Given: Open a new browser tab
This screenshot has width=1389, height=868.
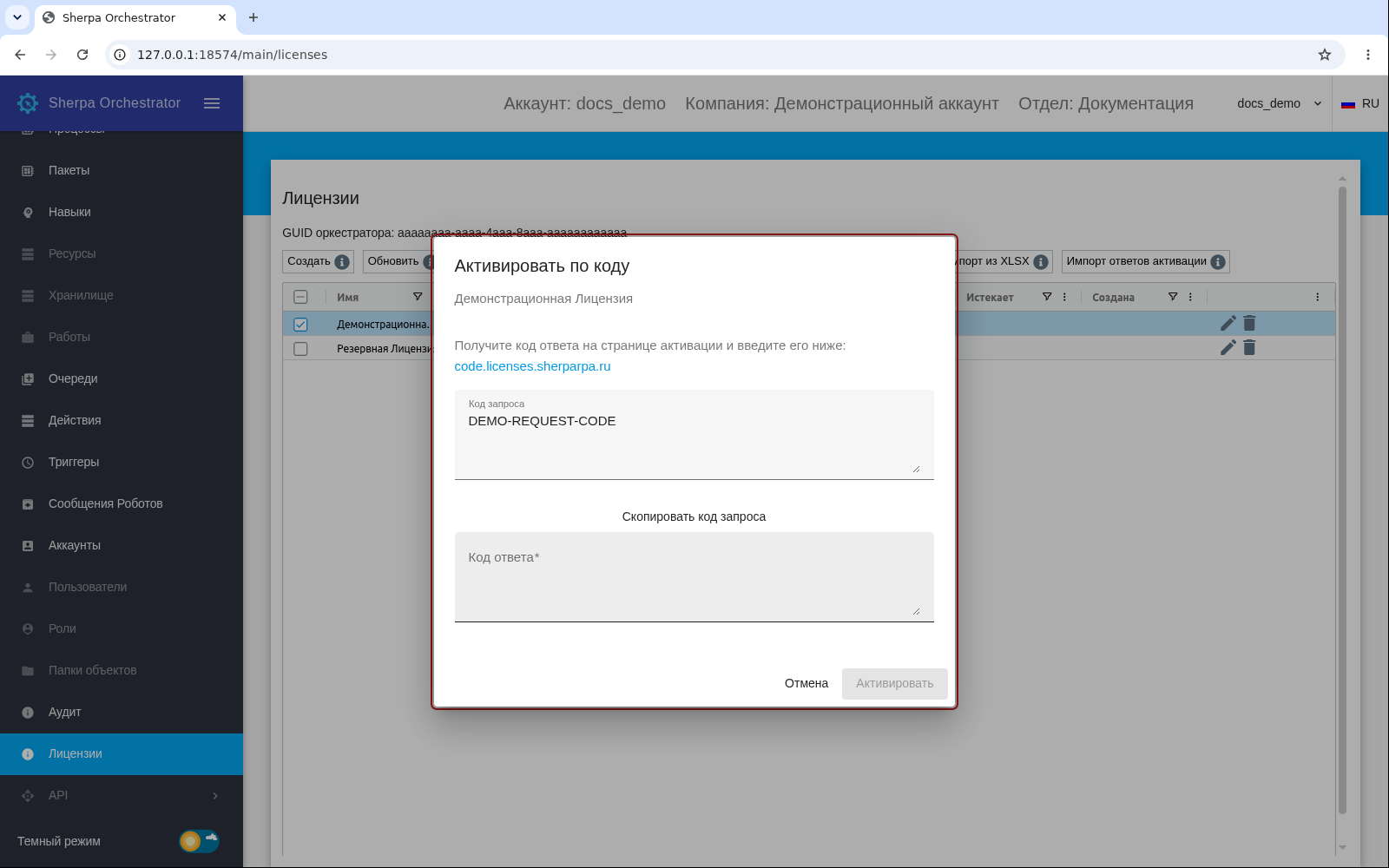Looking at the screenshot, I should (x=253, y=17).
